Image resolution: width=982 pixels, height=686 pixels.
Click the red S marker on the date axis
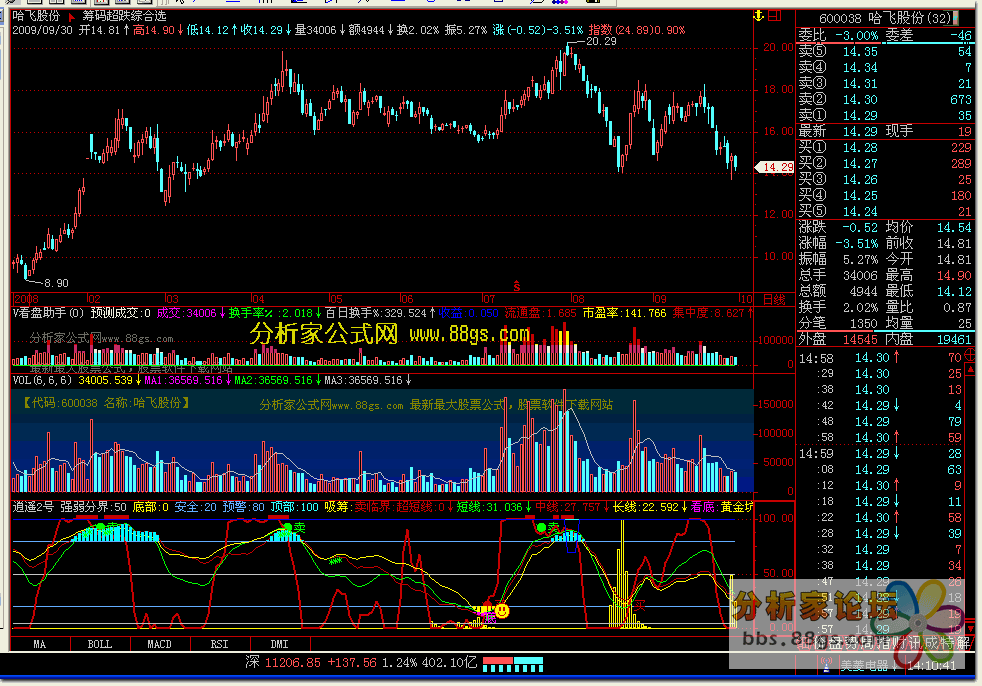(x=516, y=285)
